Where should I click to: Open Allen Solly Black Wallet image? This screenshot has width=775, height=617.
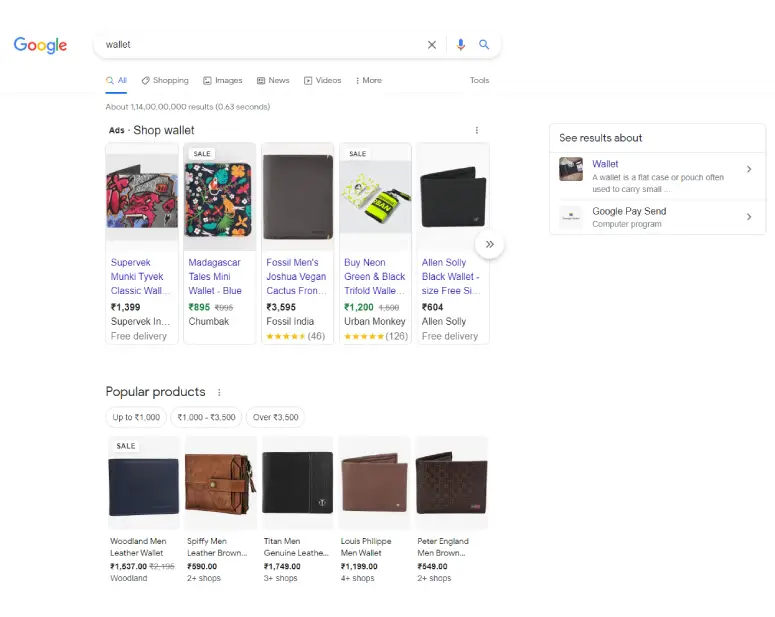(453, 197)
